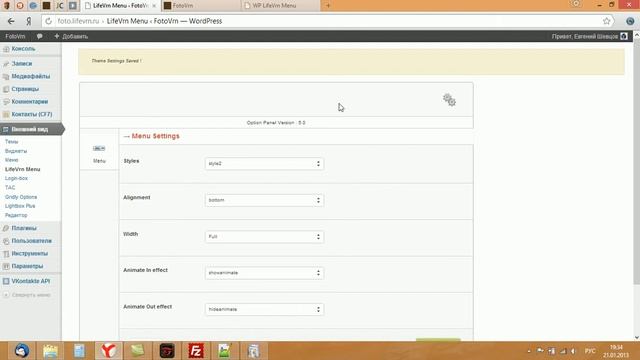Switch to the WP LifeVm Menu tab
Viewport: 640px width, 360px height.
pos(281,6)
